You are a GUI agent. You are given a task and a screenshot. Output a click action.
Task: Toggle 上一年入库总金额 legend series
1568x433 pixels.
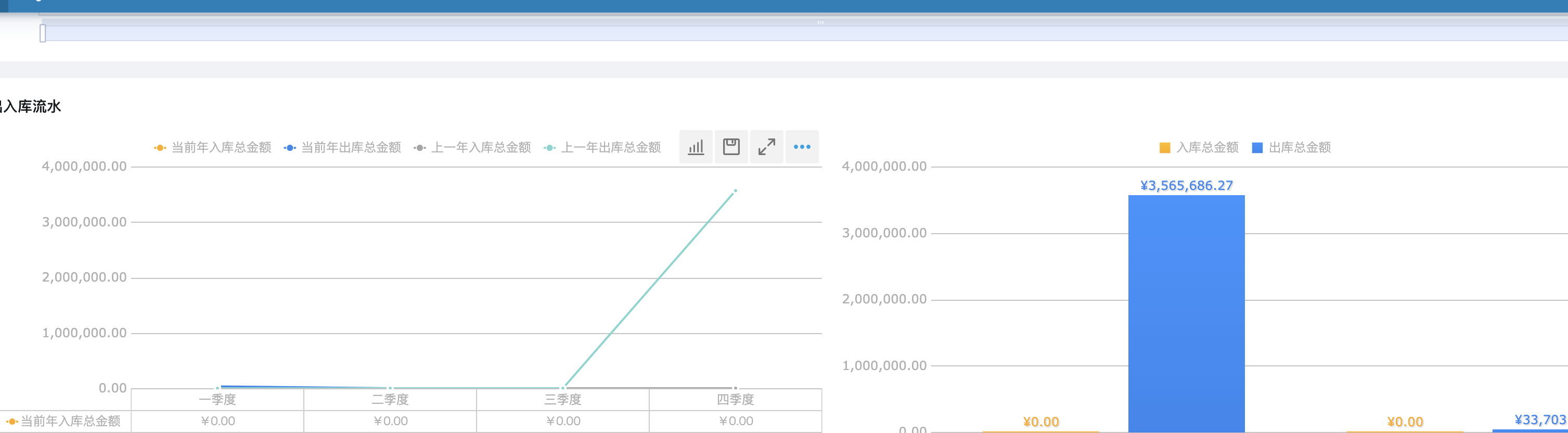click(x=472, y=147)
